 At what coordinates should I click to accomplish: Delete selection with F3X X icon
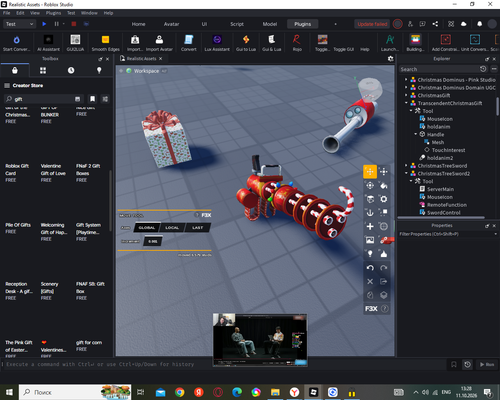pyautogui.click(x=370, y=281)
